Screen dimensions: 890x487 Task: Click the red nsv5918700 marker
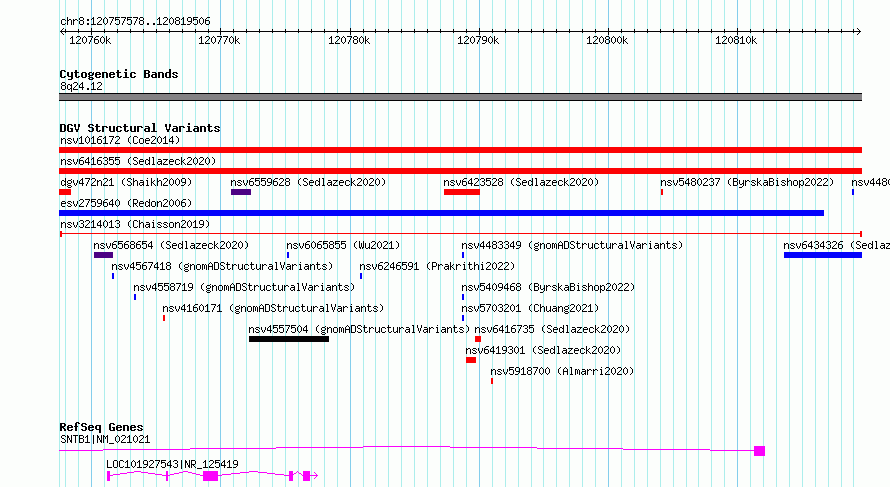point(492,381)
